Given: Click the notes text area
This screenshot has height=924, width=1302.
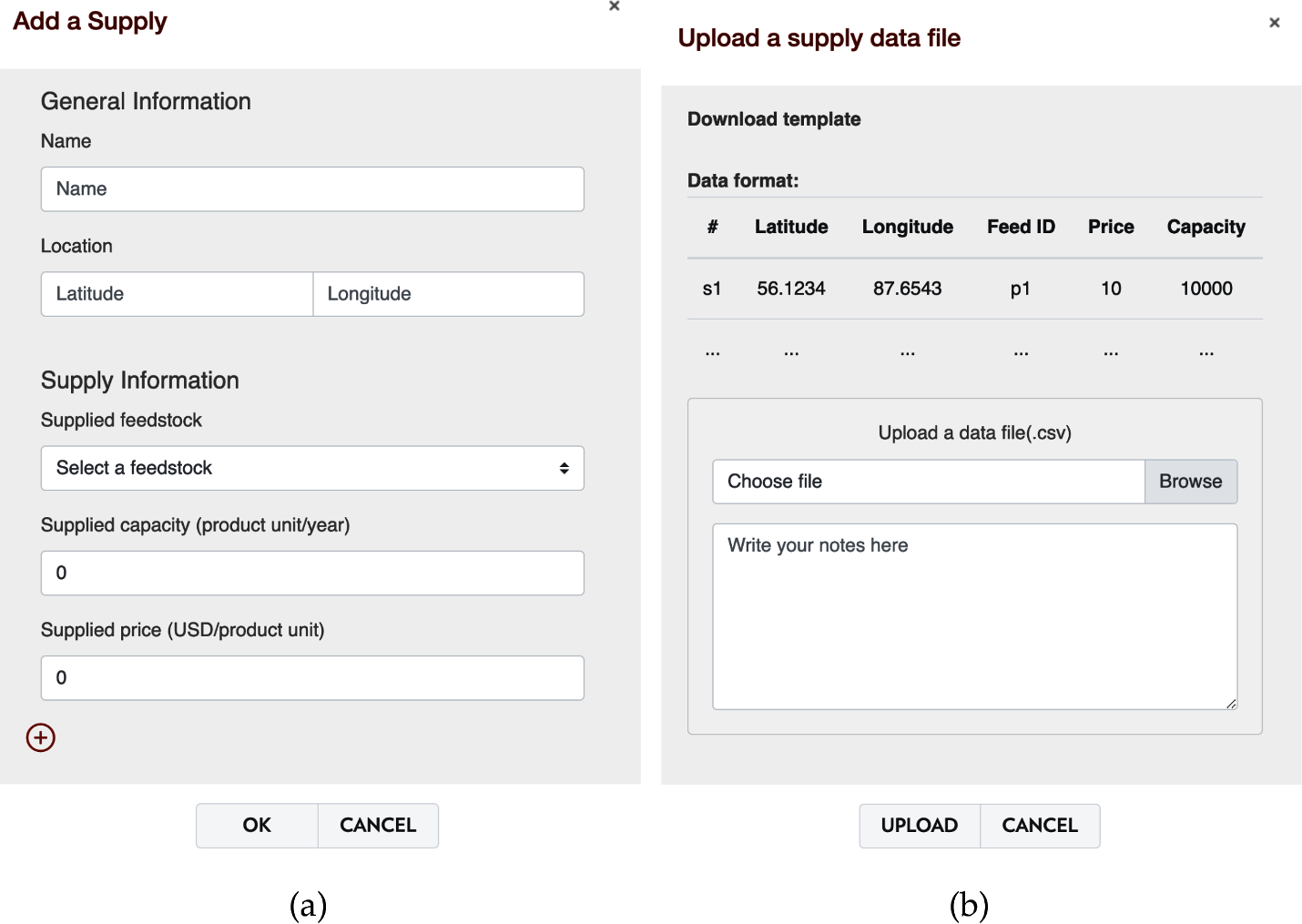Looking at the screenshot, I should [974, 616].
